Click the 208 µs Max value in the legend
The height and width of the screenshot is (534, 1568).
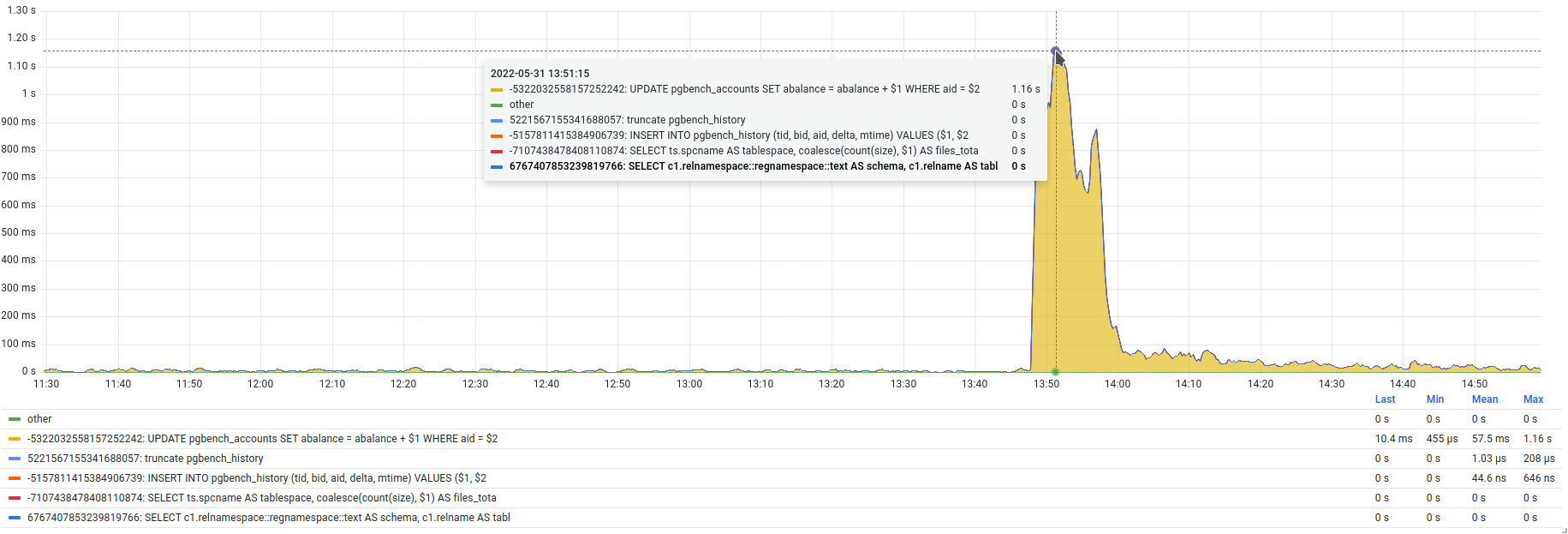coord(1539,459)
